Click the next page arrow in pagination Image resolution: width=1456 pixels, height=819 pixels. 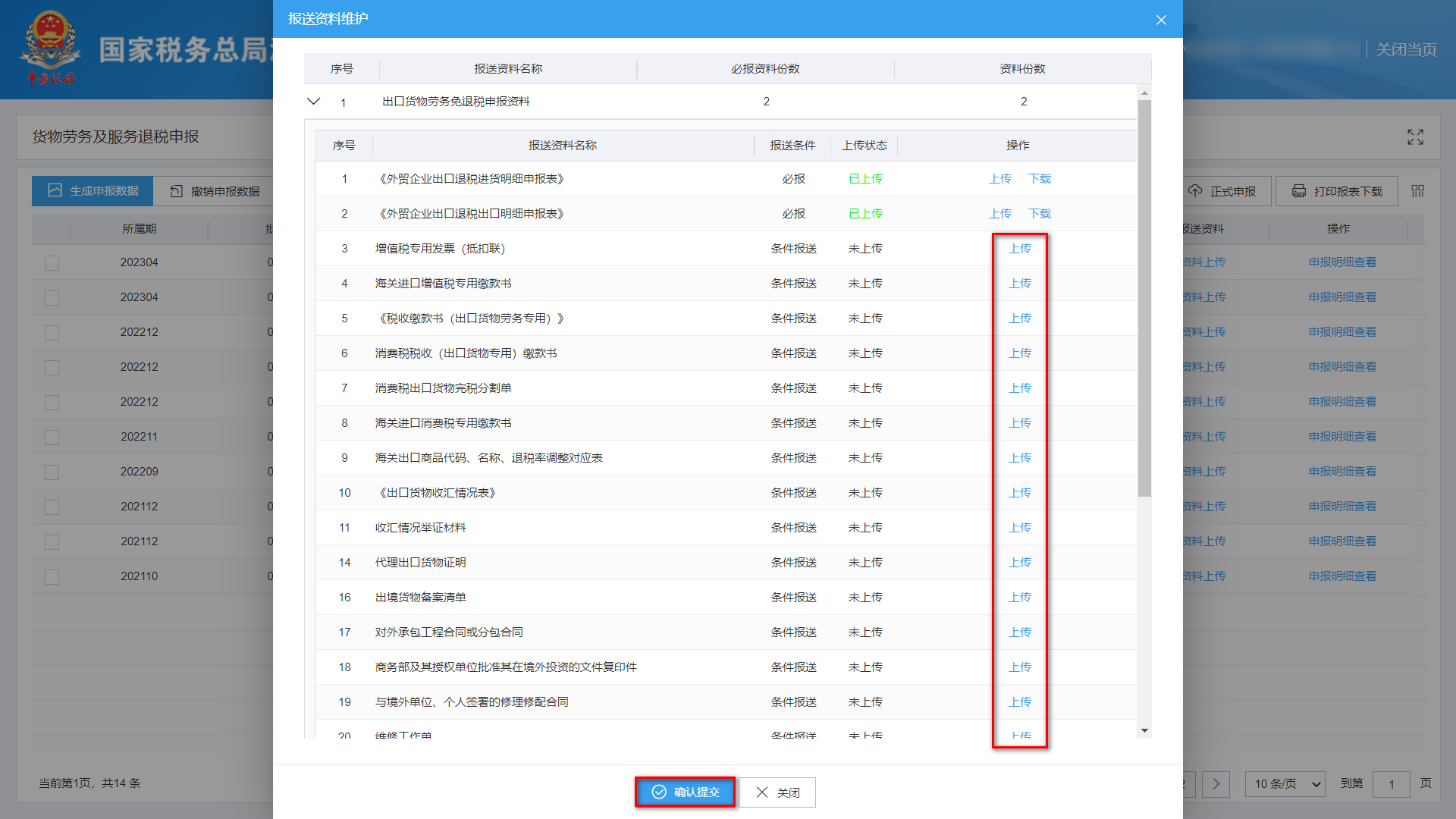pos(1216,784)
